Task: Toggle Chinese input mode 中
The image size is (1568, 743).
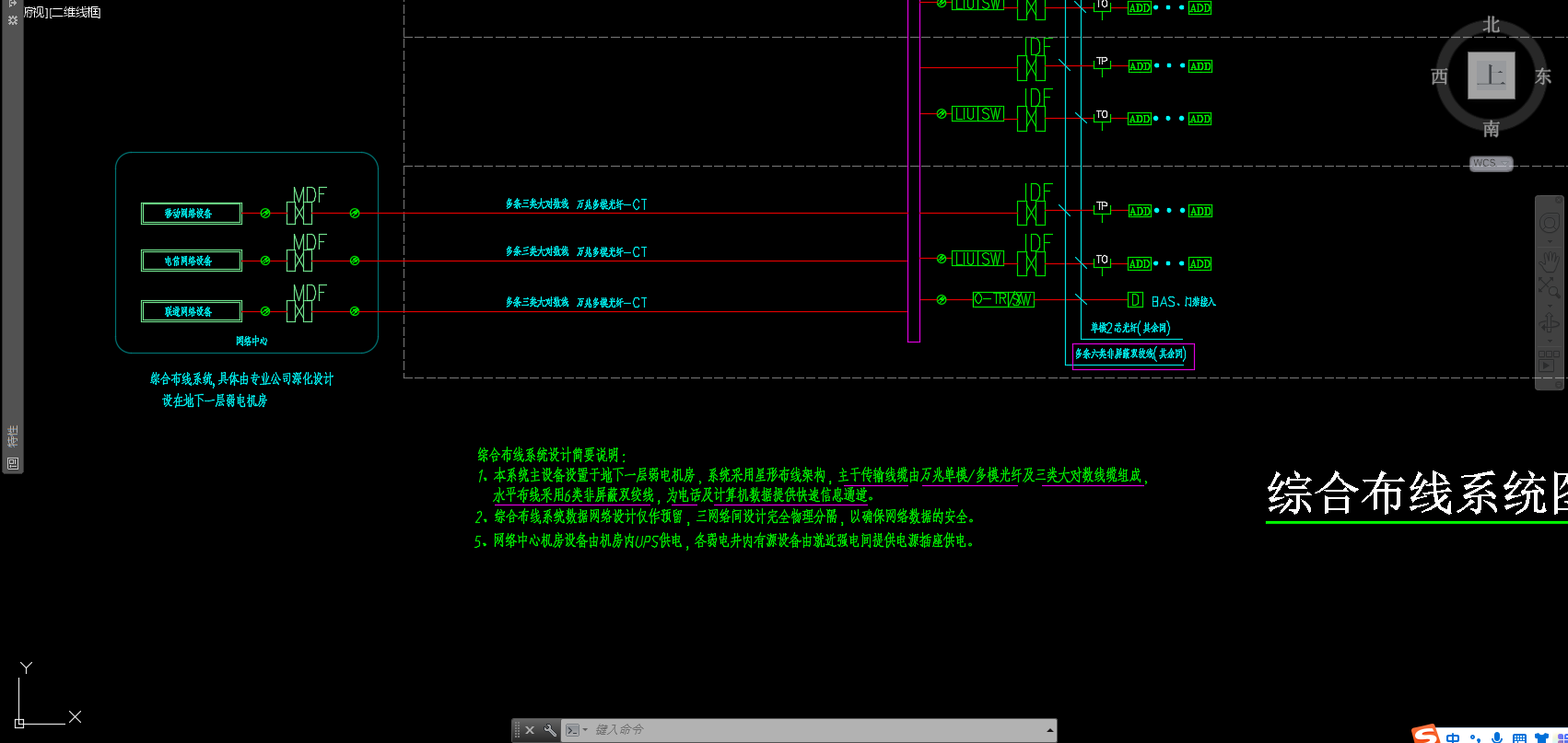Action: click(1453, 737)
